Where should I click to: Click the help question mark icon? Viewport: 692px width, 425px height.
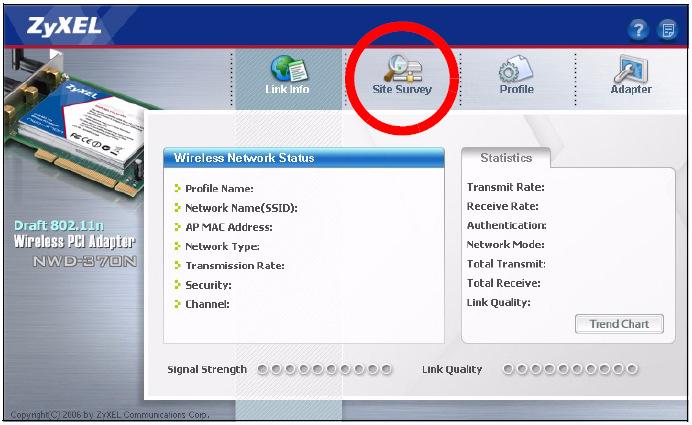(x=638, y=30)
